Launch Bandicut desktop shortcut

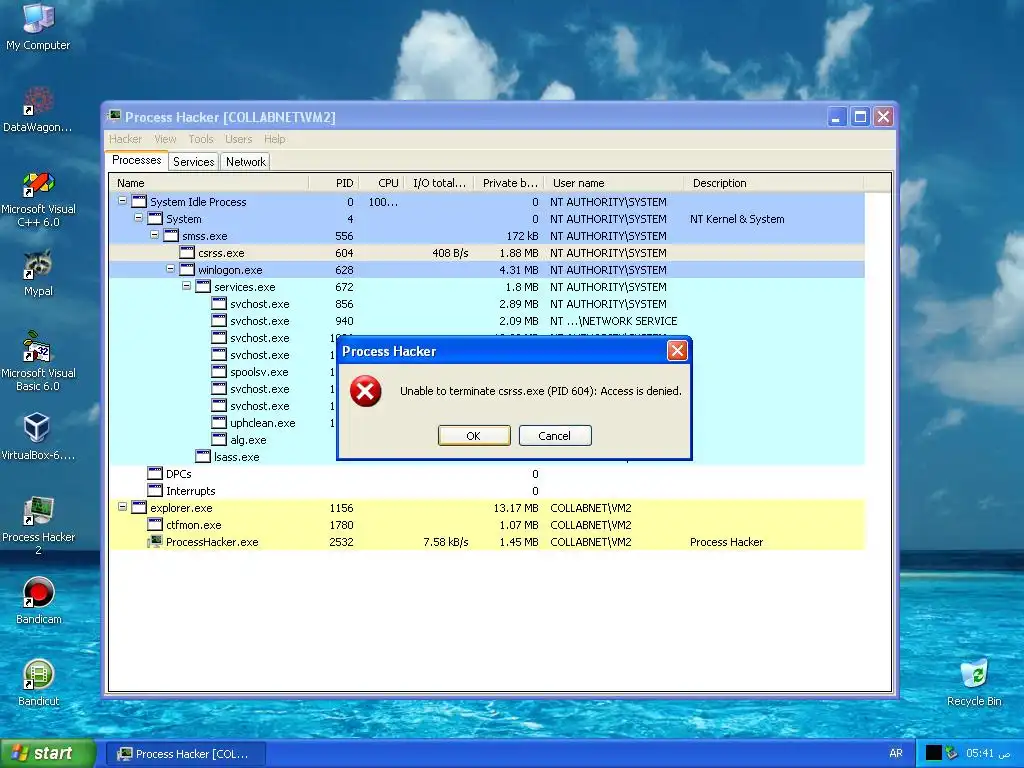38,682
